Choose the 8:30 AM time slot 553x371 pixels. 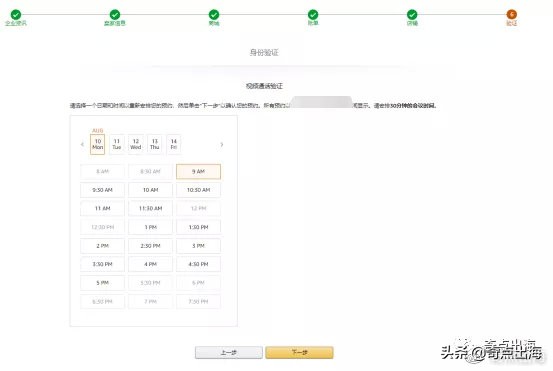[x=151, y=171]
